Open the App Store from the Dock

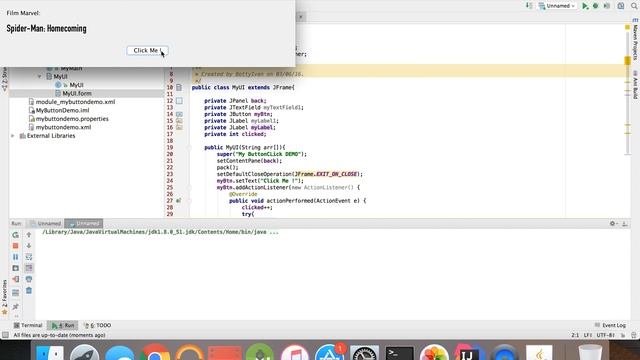coord(329,353)
